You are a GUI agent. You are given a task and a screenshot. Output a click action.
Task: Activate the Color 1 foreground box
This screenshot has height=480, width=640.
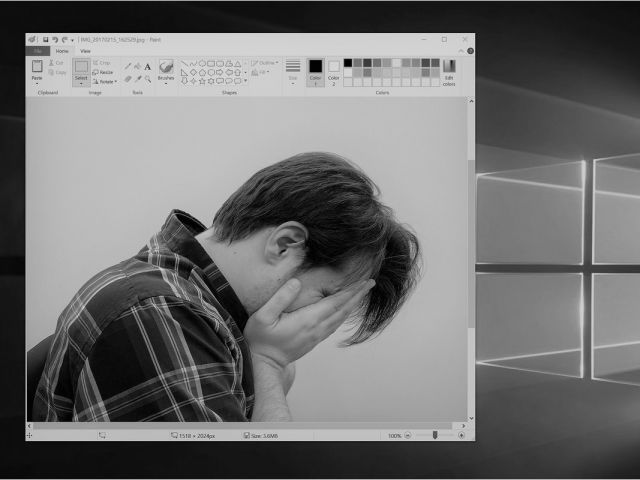[315, 70]
